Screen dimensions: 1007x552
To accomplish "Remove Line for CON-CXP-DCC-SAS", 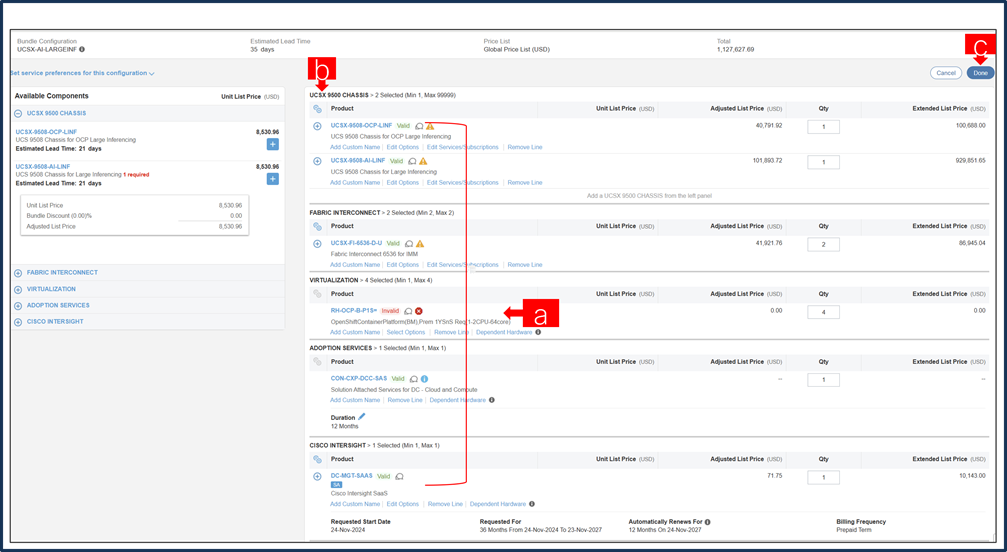I will point(405,400).
